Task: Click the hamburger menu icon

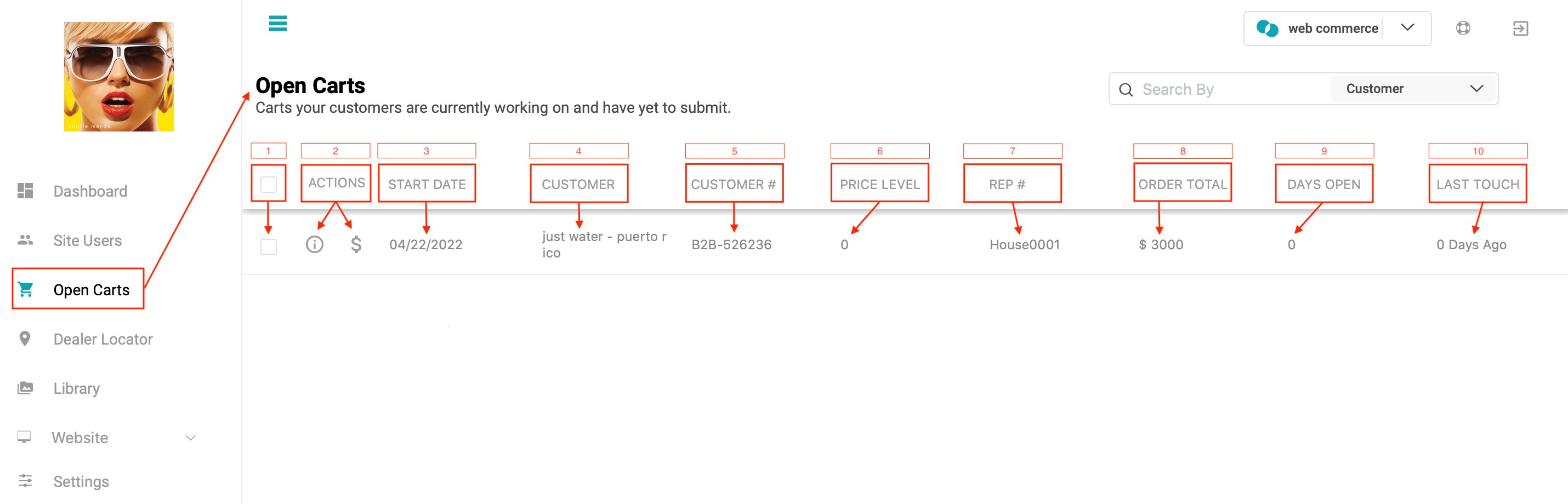Action: tap(277, 23)
